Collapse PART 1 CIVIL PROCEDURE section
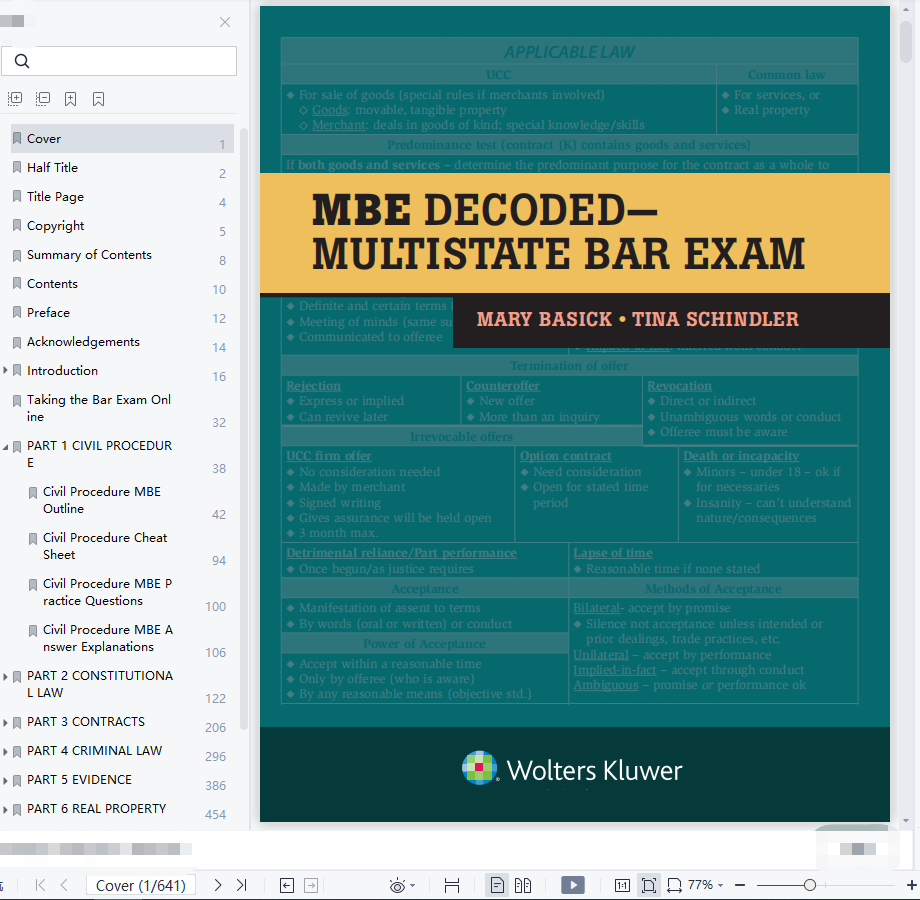Screen dimensions: 920x900 click(5, 446)
